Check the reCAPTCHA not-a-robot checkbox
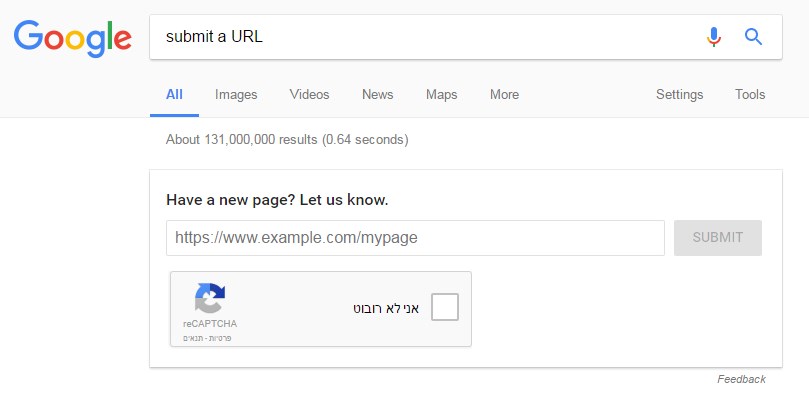The width and height of the screenshot is (809, 401). (x=445, y=308)
